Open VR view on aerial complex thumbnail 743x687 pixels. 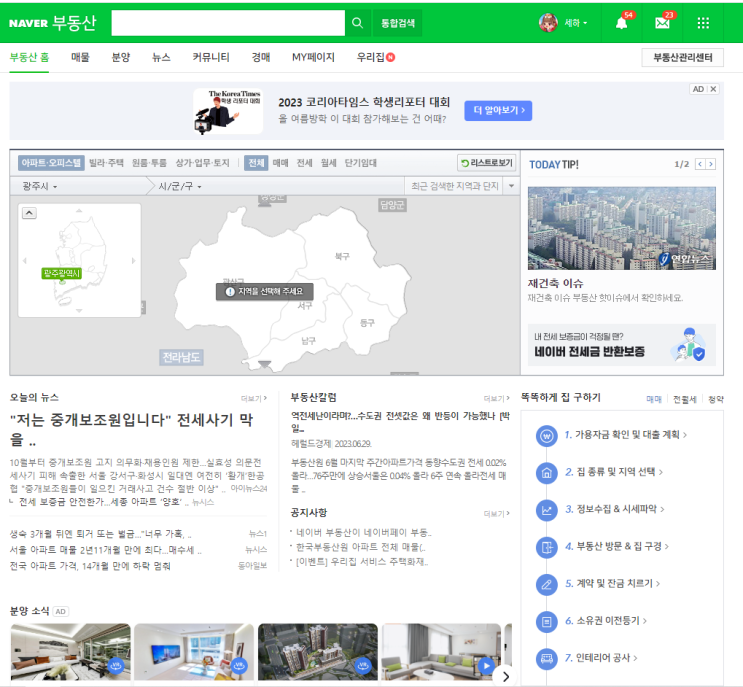[363, 666]
